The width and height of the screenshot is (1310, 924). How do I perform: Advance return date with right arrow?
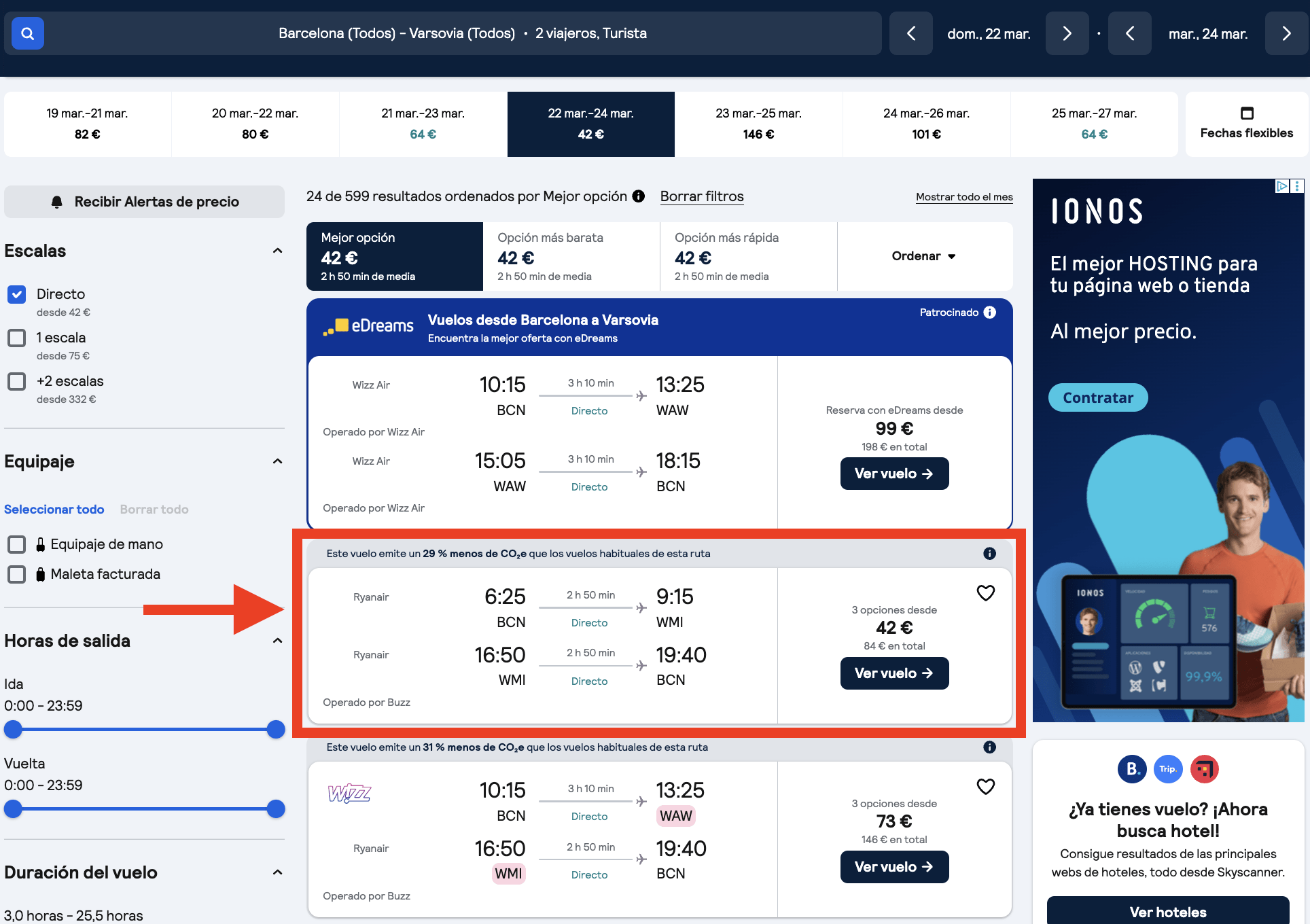(1286, 33)
